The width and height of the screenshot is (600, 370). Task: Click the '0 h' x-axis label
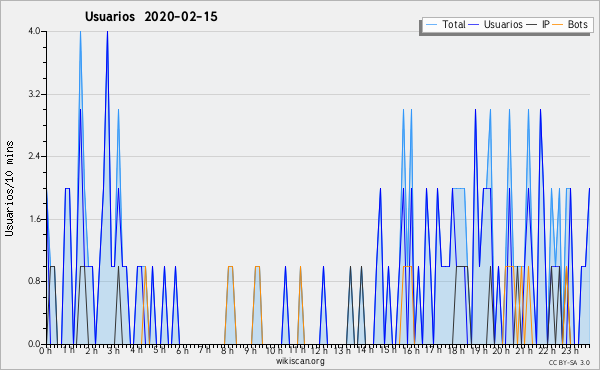pos(46,351)
